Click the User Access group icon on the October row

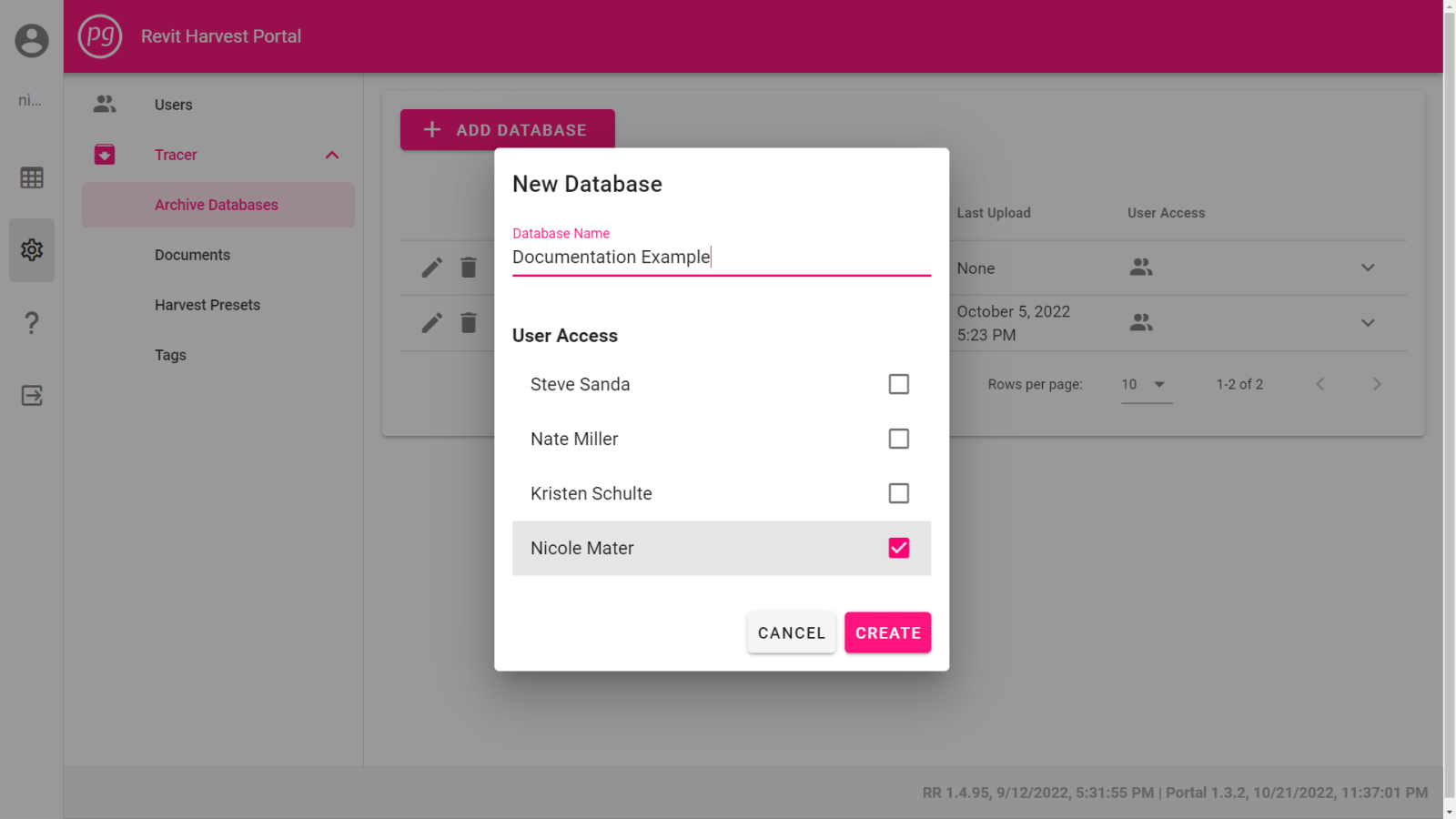tap(1141, 323)
